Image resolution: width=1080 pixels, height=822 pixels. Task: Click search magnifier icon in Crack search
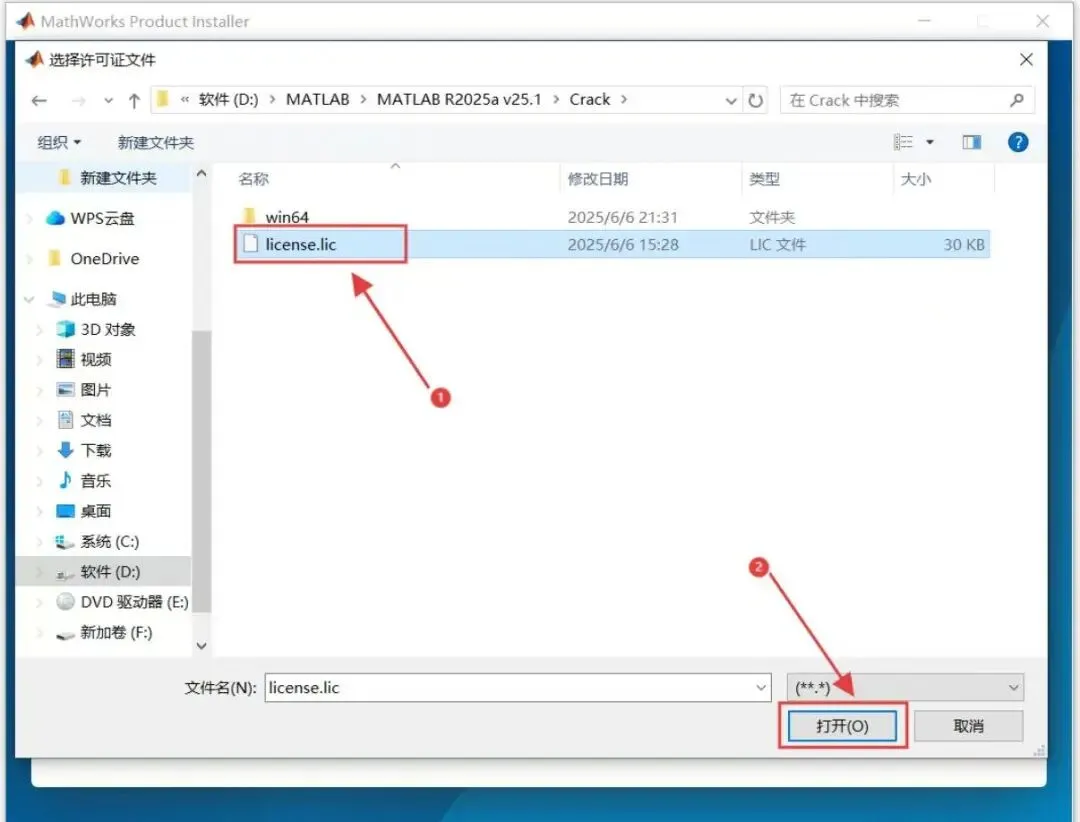coord(1017,101)
